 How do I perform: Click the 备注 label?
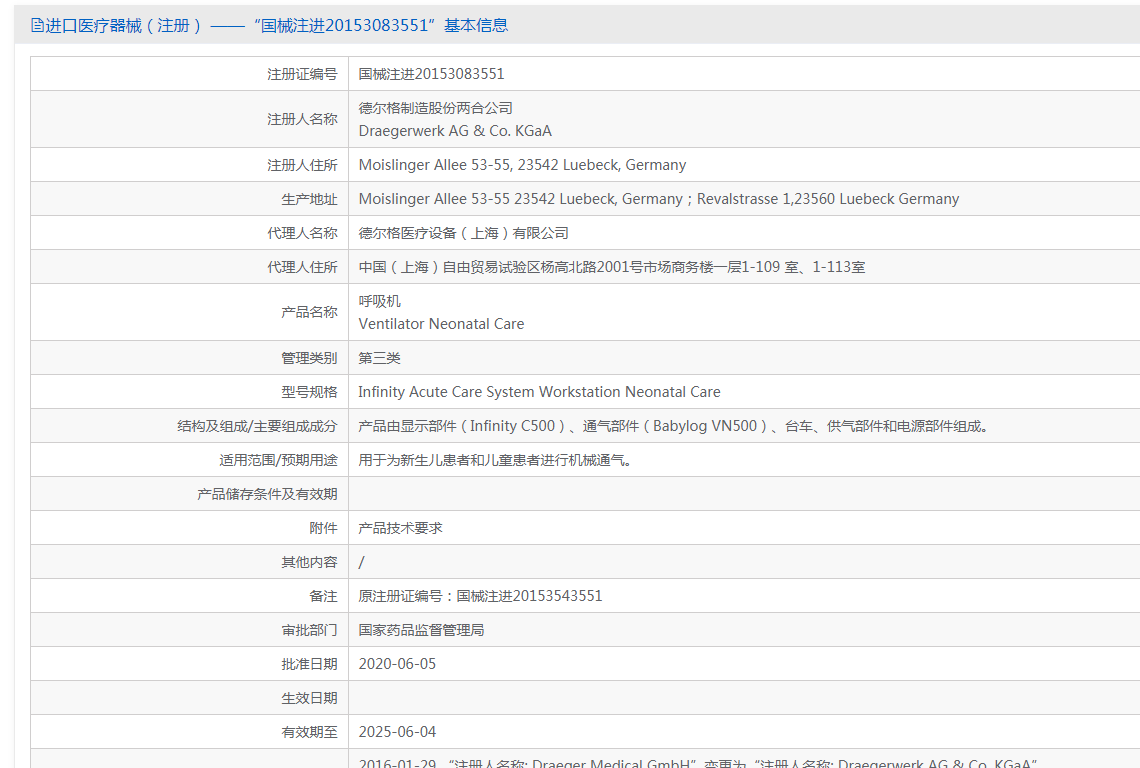click(323, 597)
